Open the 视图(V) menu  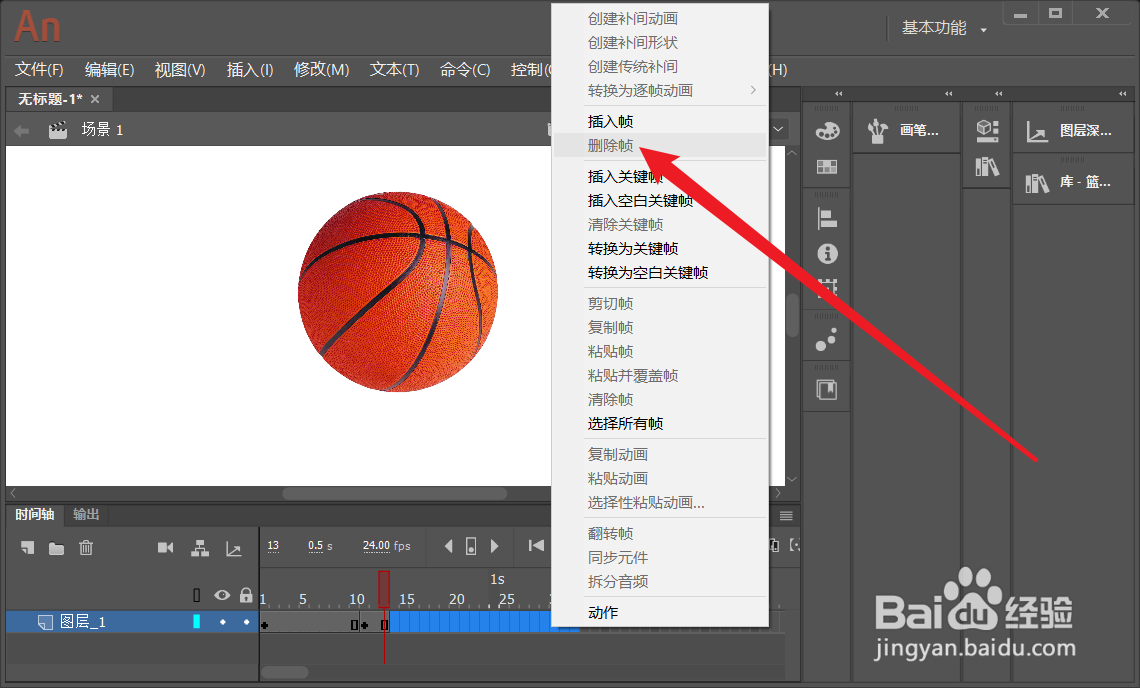(180, 70)
